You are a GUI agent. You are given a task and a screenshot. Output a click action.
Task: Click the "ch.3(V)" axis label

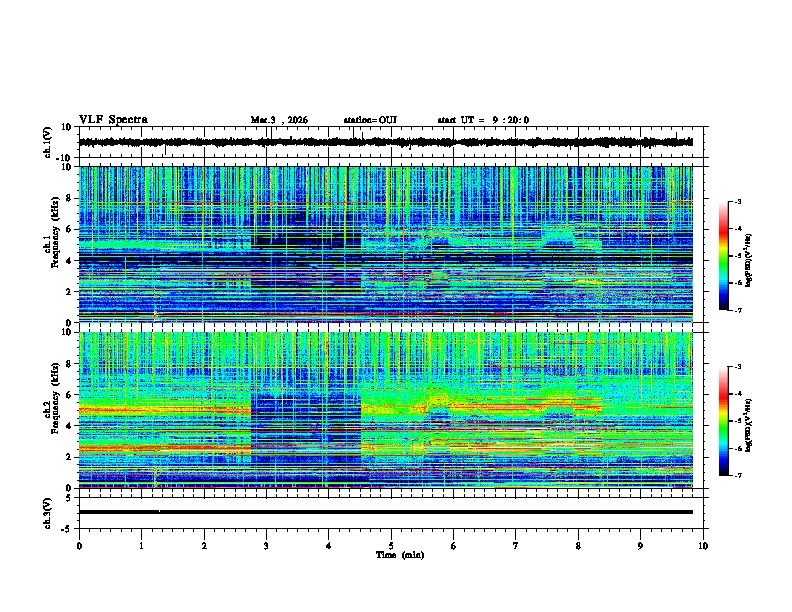[x=48, y=513]
